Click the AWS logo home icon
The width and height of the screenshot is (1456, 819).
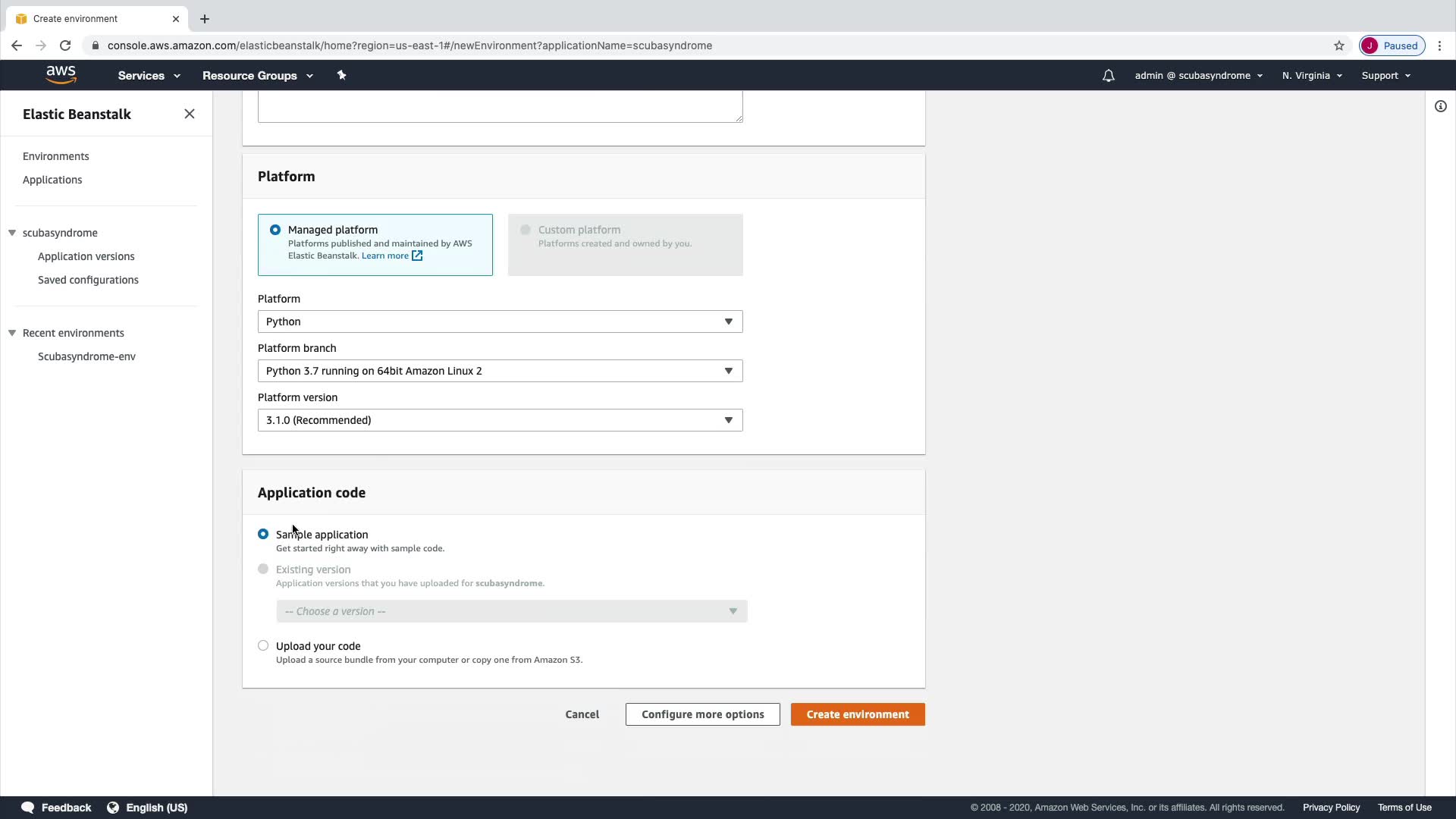(x=61, y=74)
